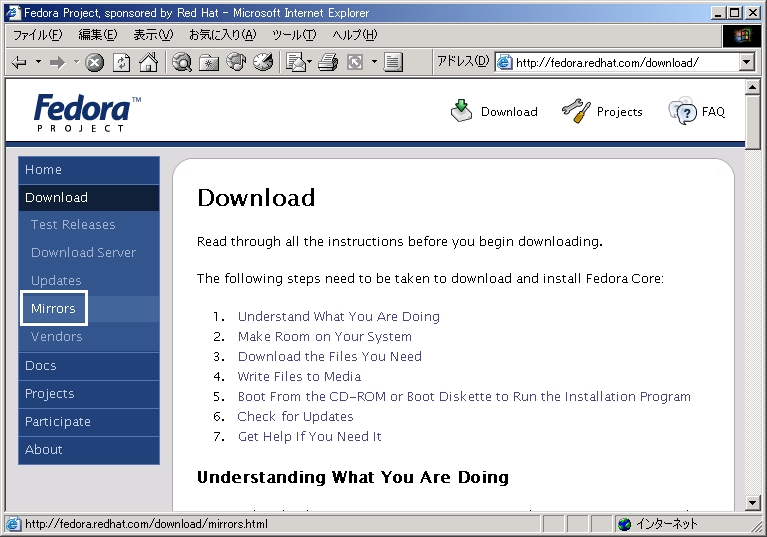Follow Make Room on Your System link

pyautogui.click(x=325, y=336)
